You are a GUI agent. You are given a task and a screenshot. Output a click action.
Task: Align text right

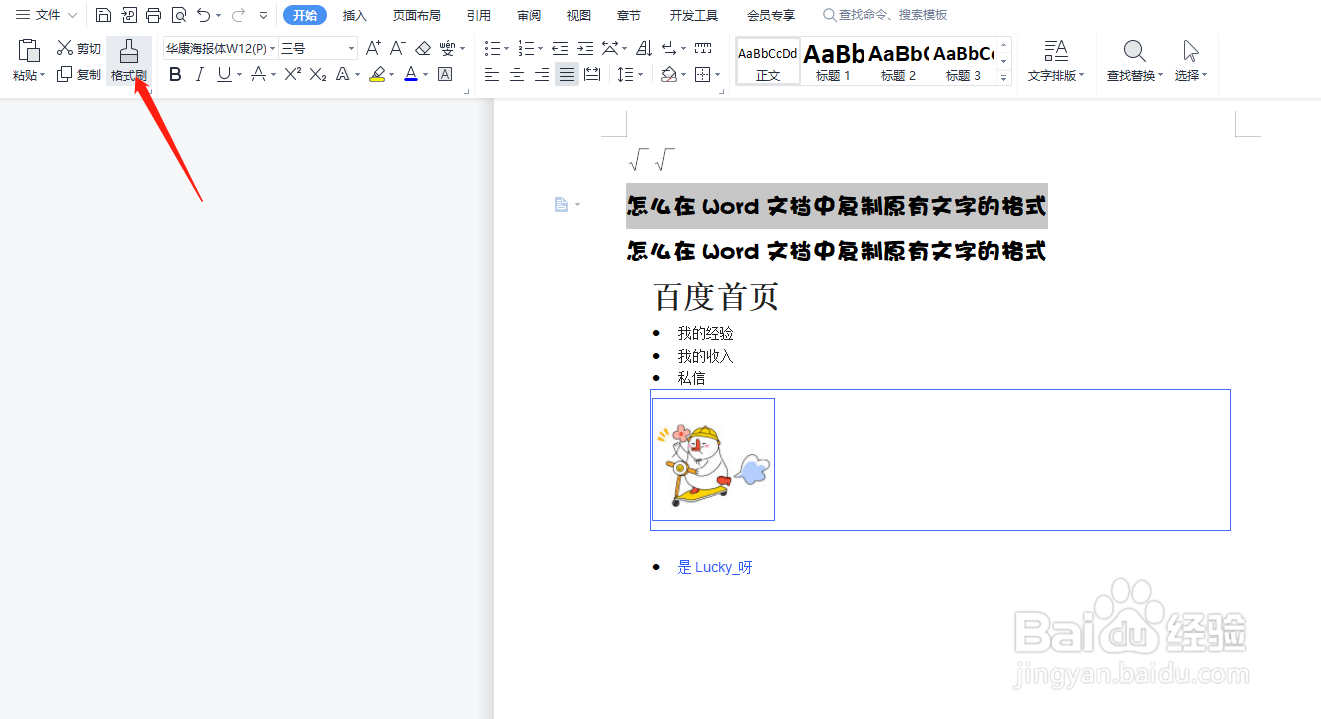click(542, 74)
